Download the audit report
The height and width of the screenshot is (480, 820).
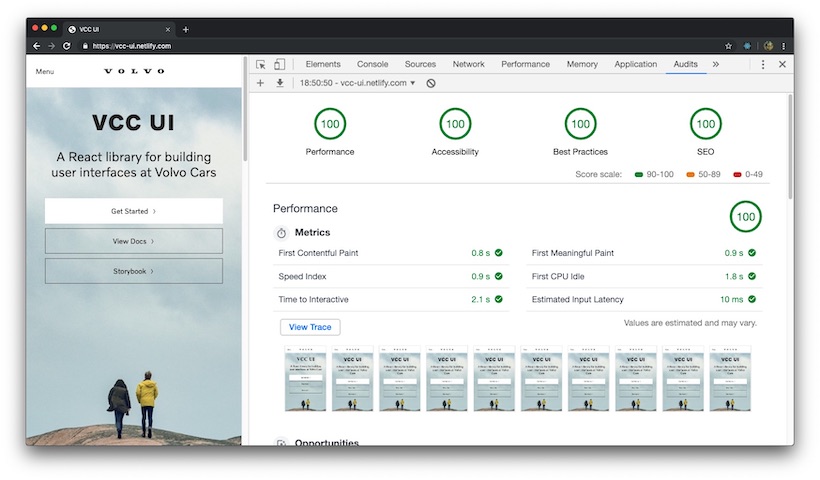[x=280, y=83]
